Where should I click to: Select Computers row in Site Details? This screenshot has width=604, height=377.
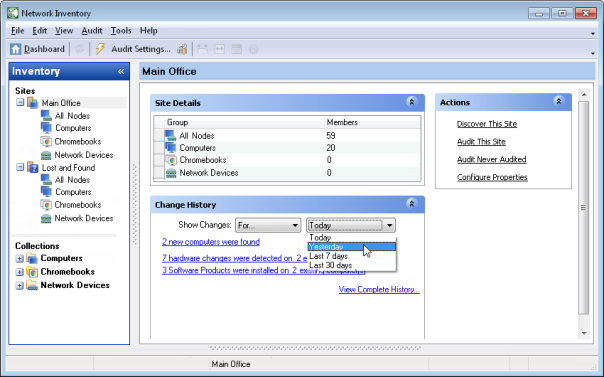pos(287,148)
